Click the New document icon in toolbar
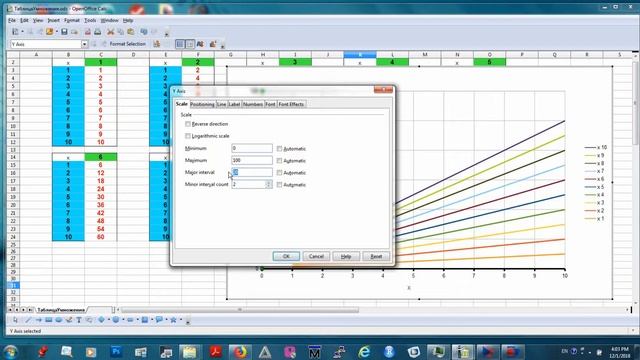The image size is (640, 360). (16, 32)
